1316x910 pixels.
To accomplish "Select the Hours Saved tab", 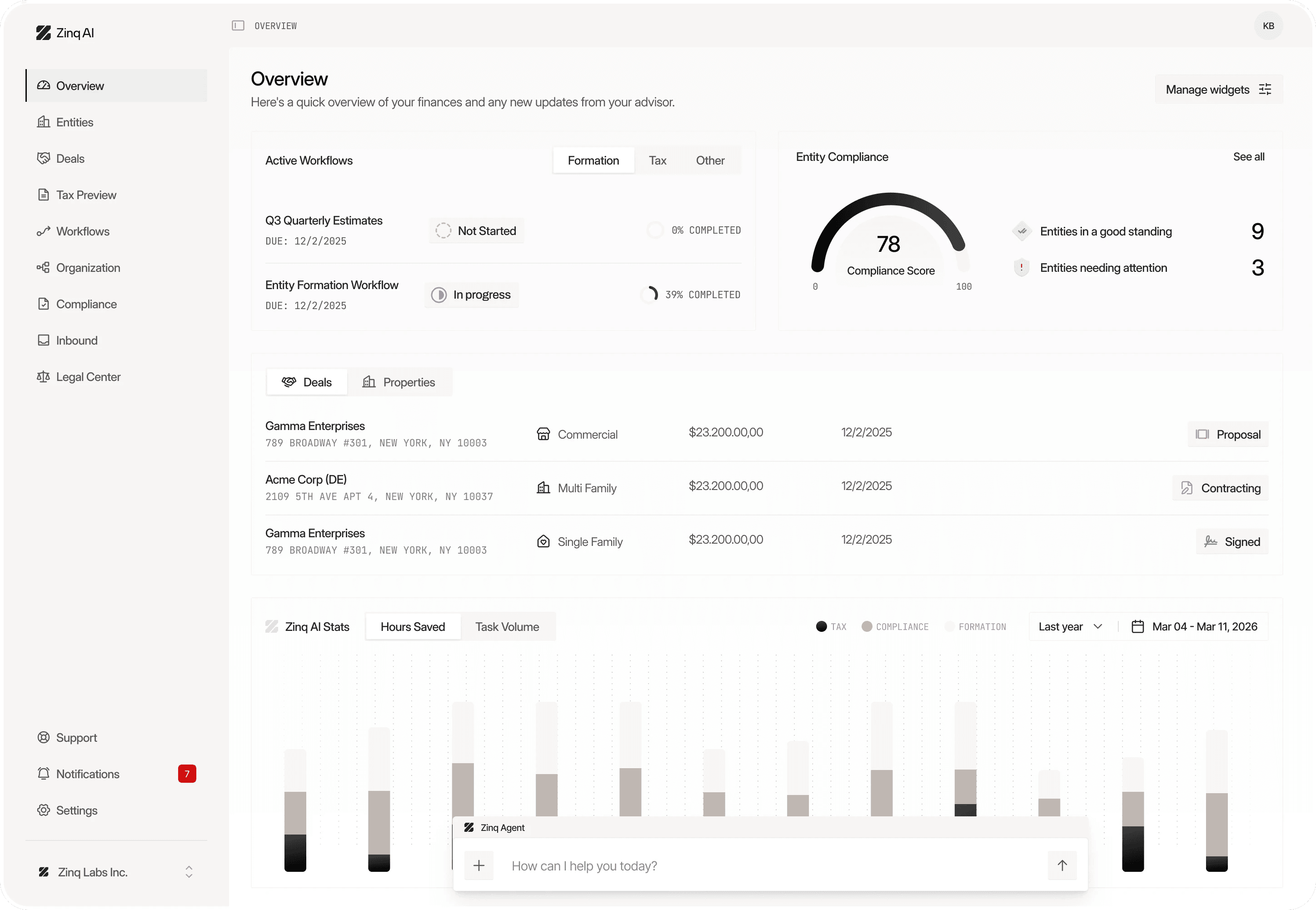I will pos(413,627).
